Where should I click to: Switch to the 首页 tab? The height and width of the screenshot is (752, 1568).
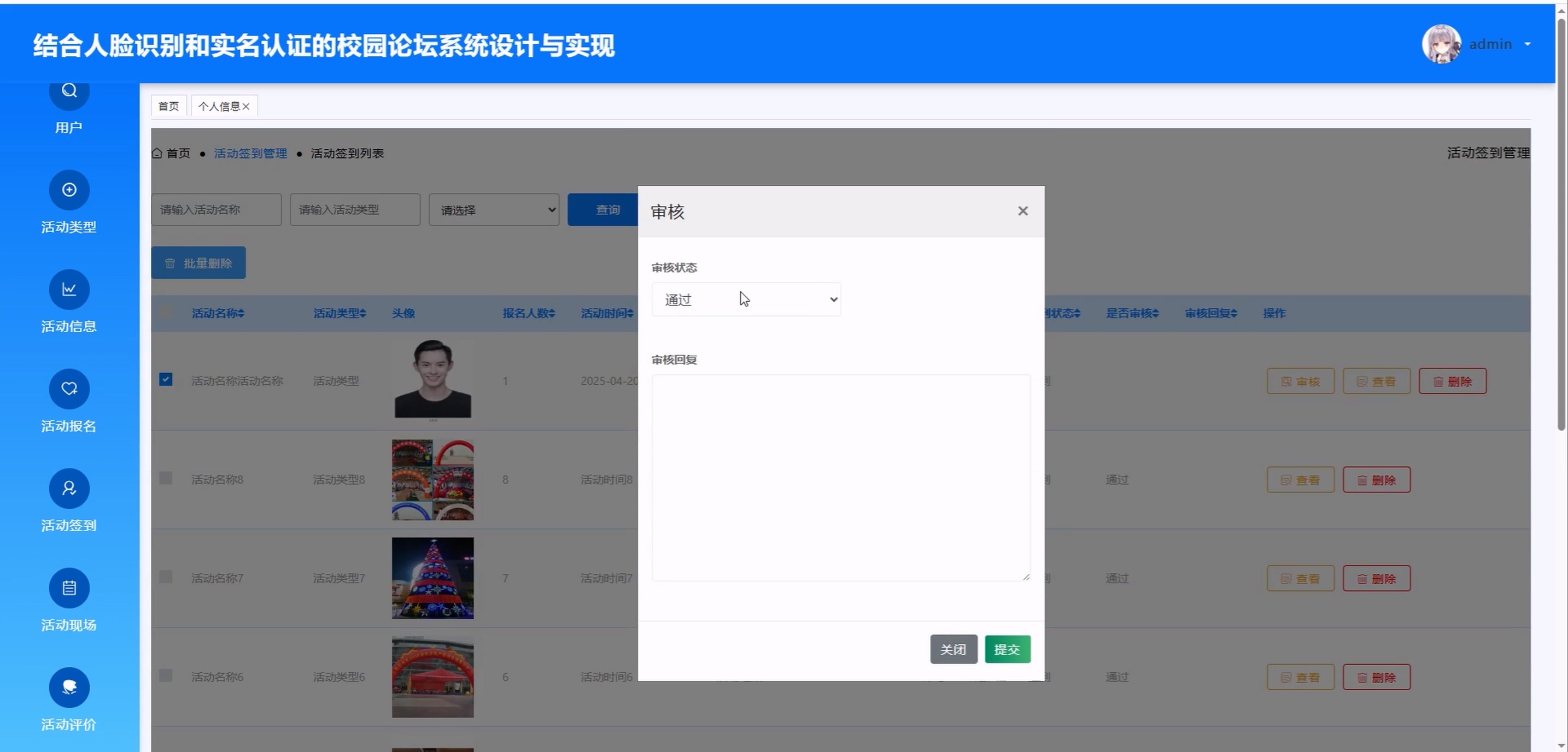click(168, 106)
